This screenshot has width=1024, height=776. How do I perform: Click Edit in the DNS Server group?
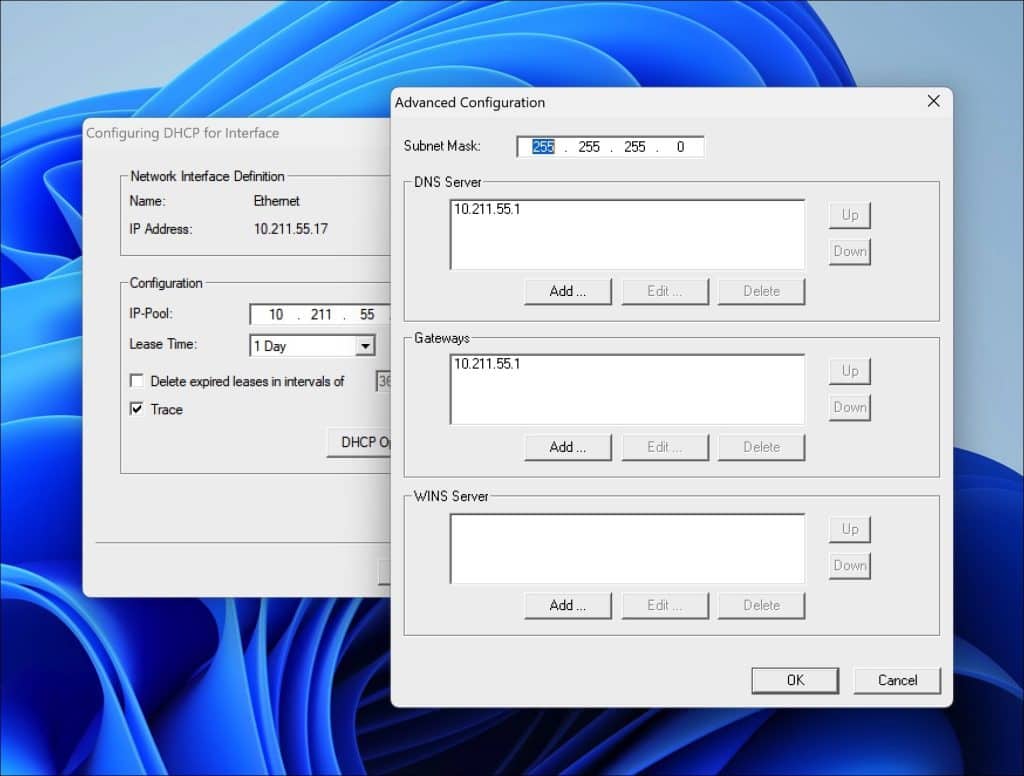[664, 291]
